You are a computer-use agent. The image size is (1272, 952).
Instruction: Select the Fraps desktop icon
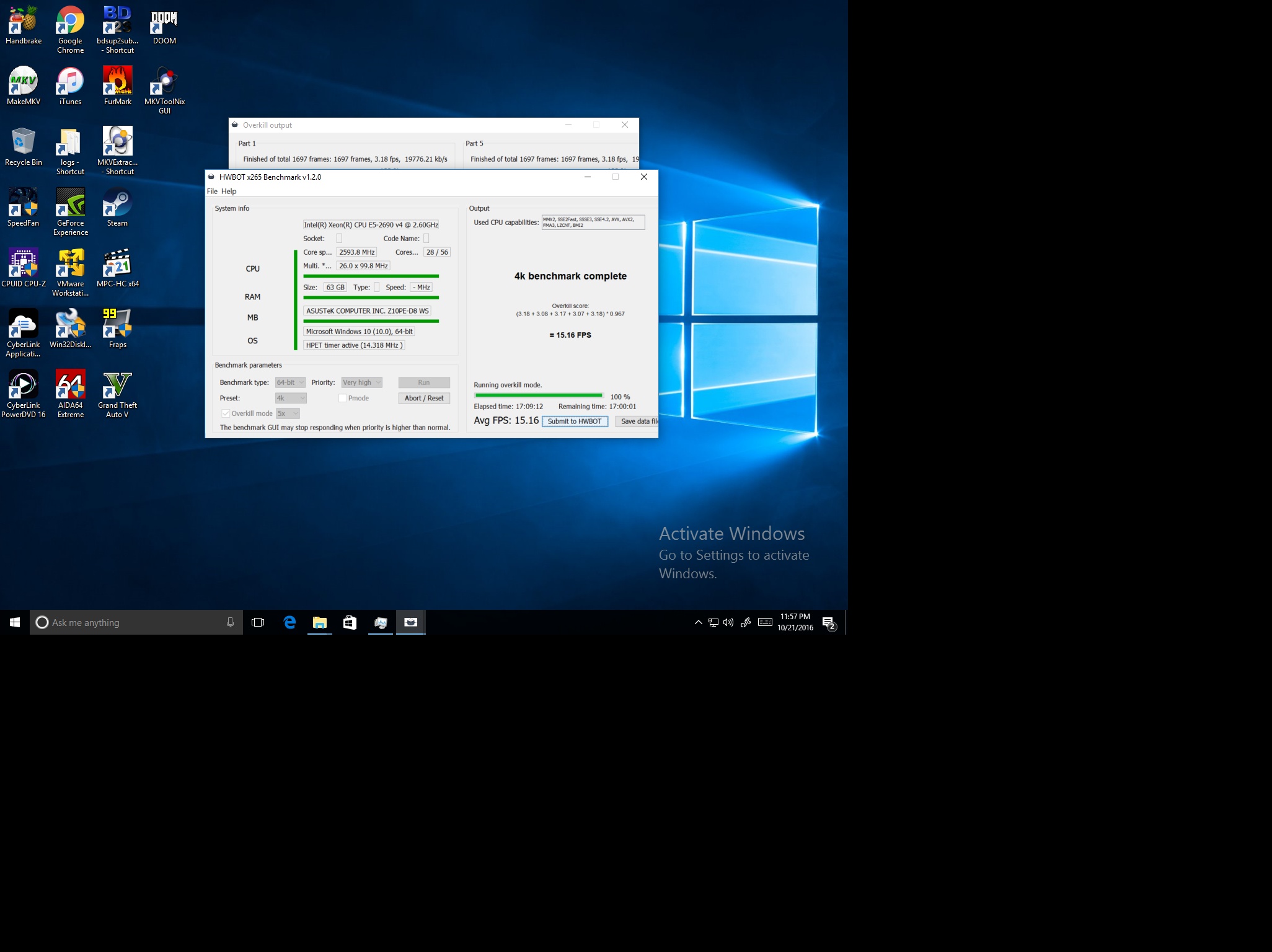coord(117,328)
